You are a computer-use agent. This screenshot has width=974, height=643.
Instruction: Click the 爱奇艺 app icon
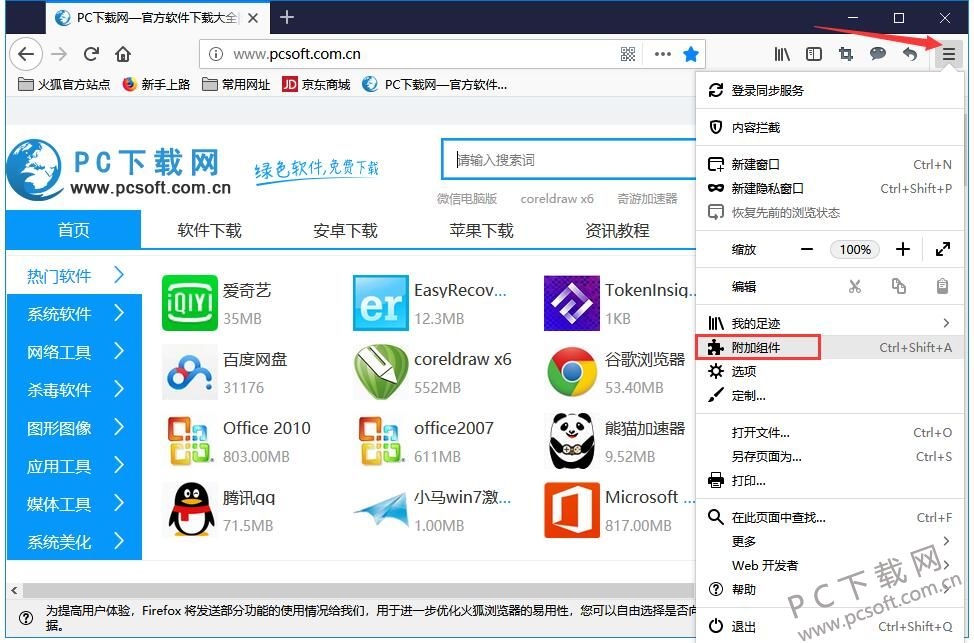point(189,303)
